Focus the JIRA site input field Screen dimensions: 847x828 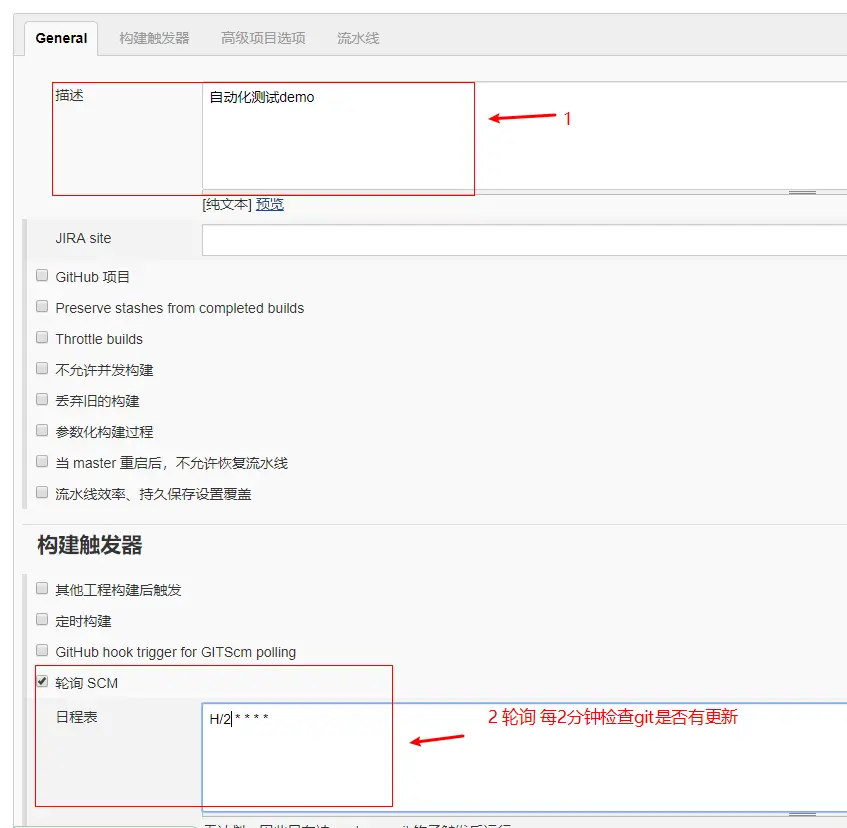click(x=525, y=240)
